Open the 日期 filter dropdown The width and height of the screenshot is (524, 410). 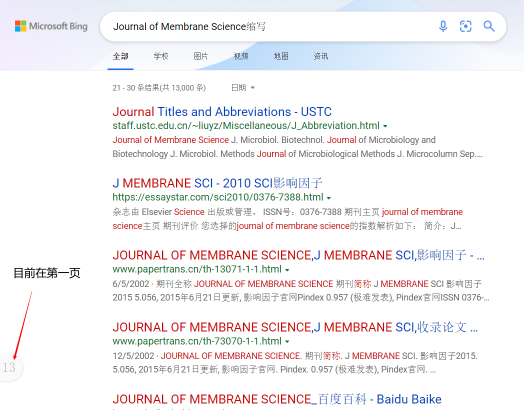[243, 88]
